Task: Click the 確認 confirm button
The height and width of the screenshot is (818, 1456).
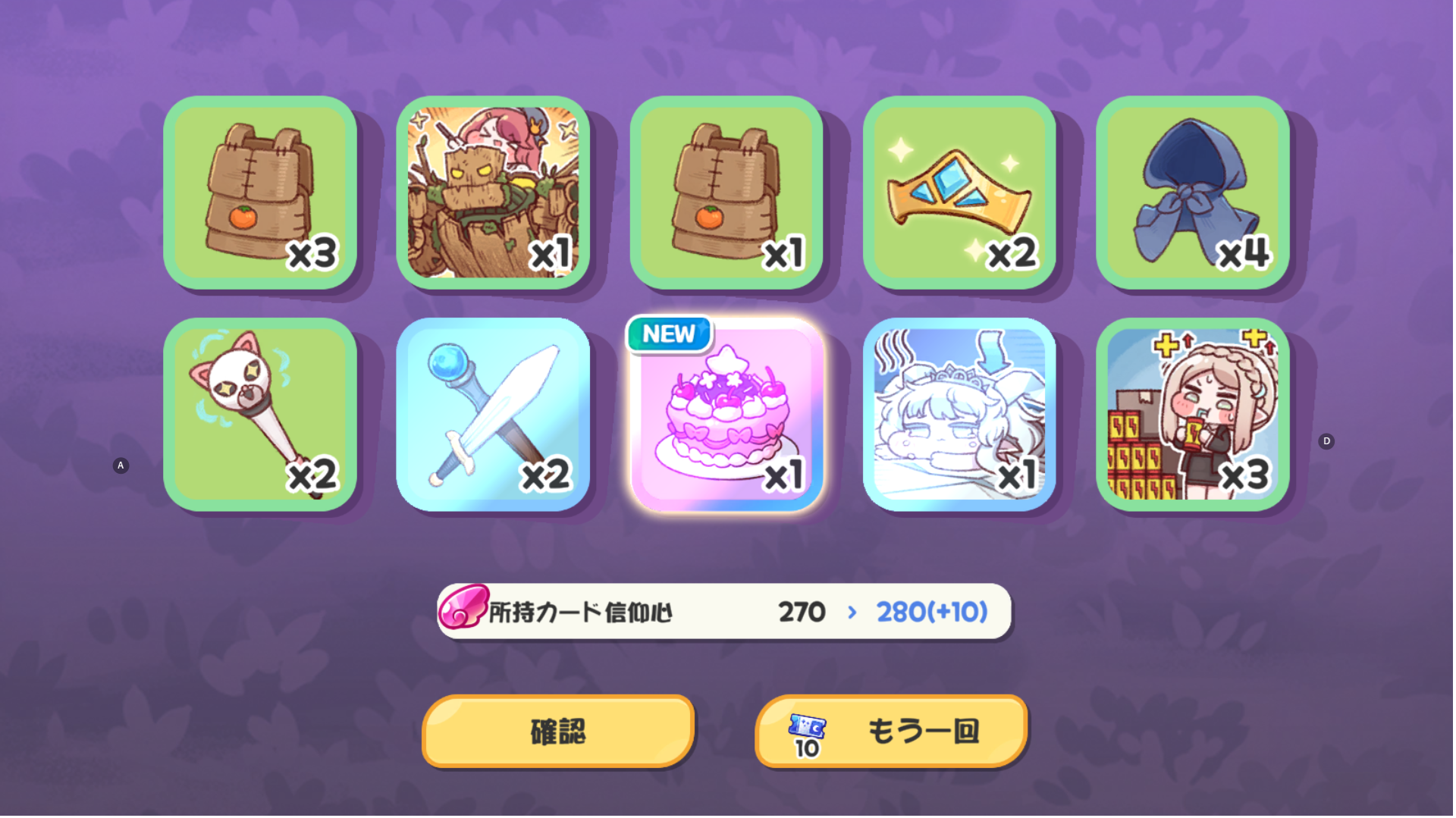Action: pos(558,732)
